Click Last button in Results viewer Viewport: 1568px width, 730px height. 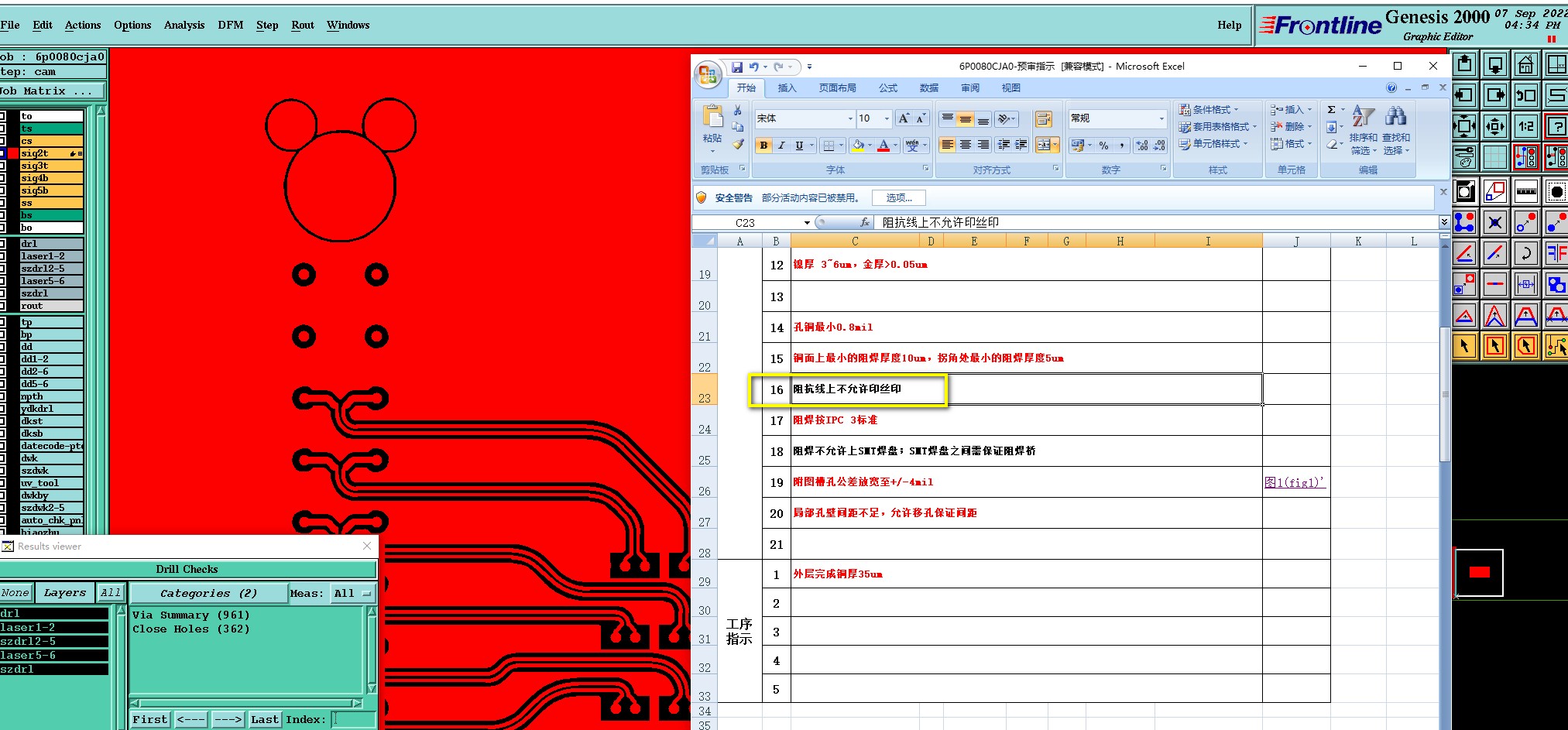pyautogui.click(x=265, y=719)
